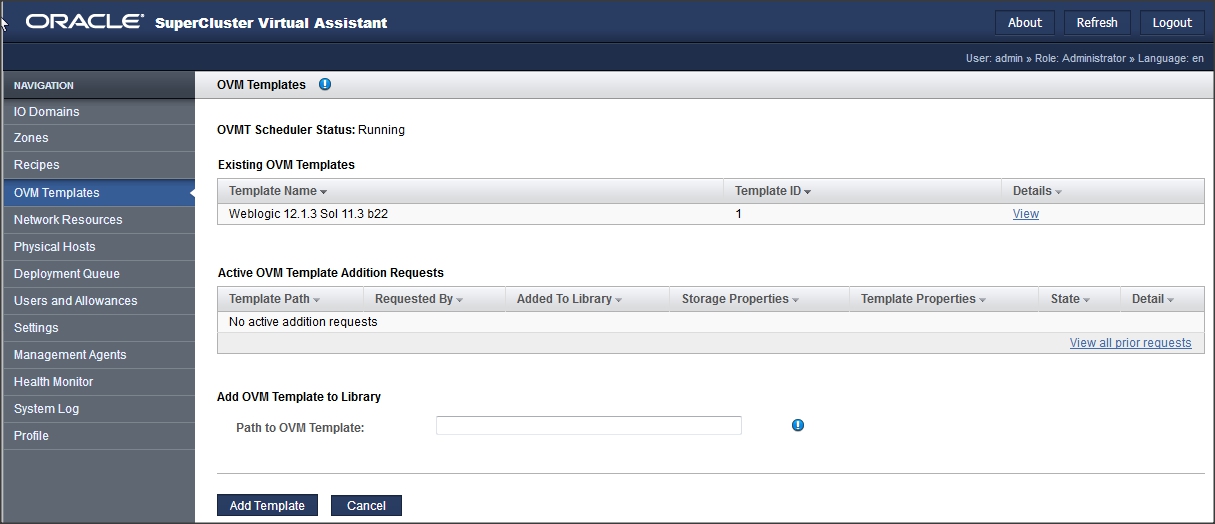
Task: Click the No active addition requests text
Action: (303, 322)
